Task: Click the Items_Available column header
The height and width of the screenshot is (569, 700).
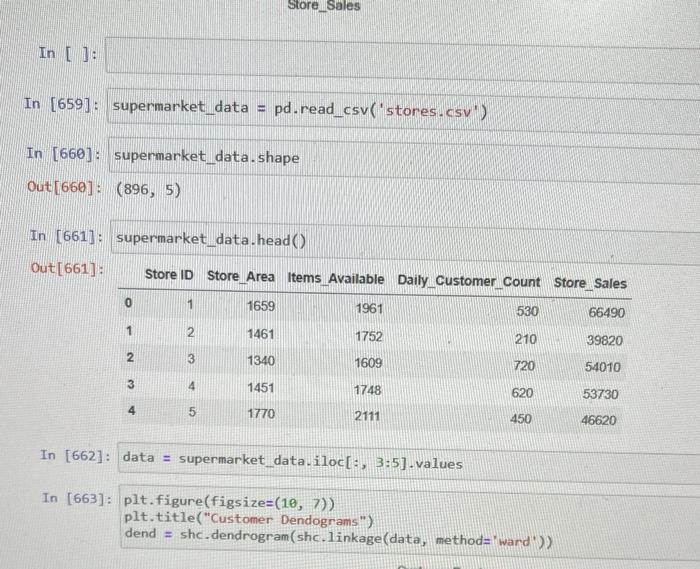Action: coord(336,278)
